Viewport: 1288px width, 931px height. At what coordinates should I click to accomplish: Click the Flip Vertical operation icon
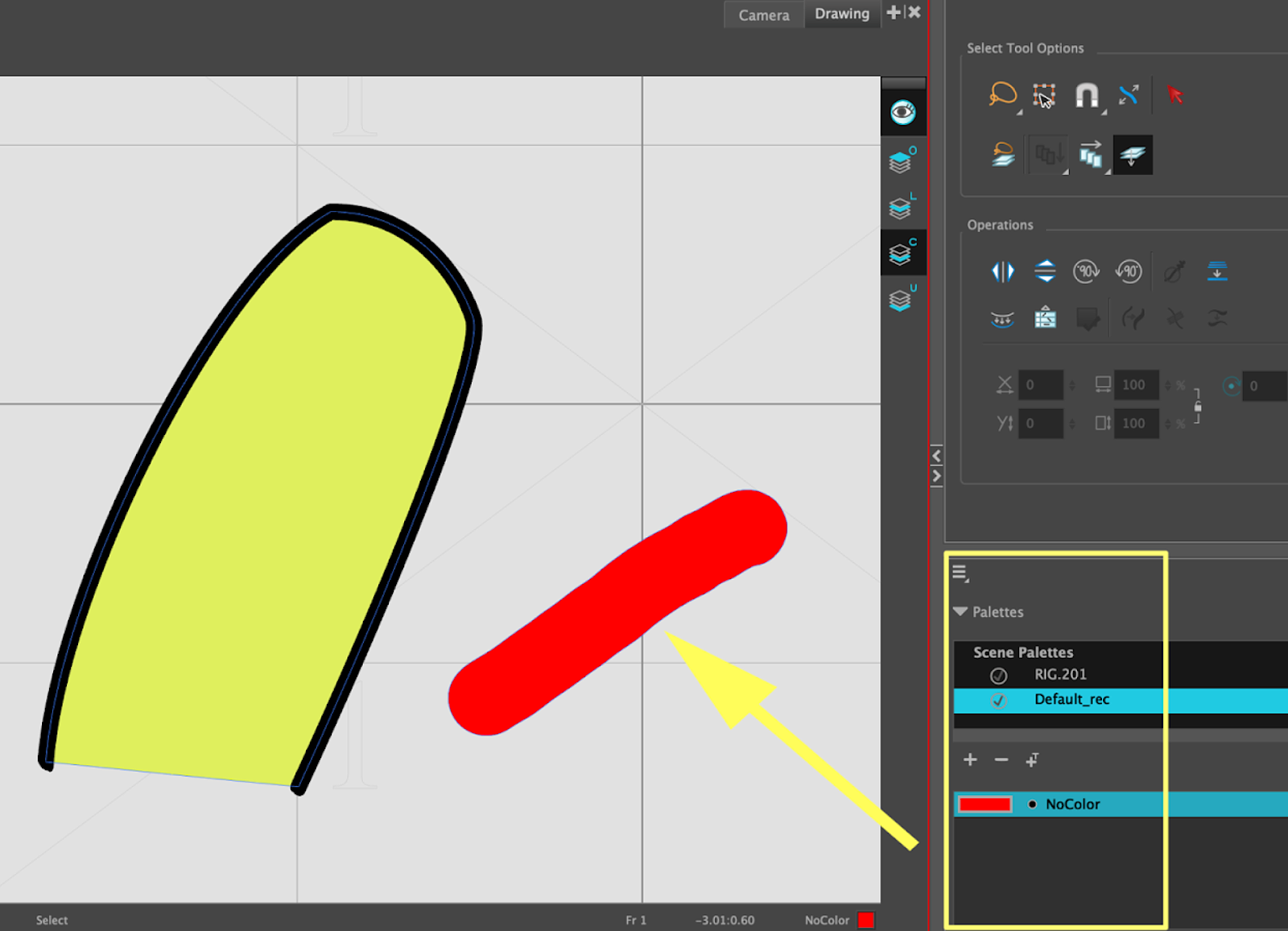[x=1045, y=271]
